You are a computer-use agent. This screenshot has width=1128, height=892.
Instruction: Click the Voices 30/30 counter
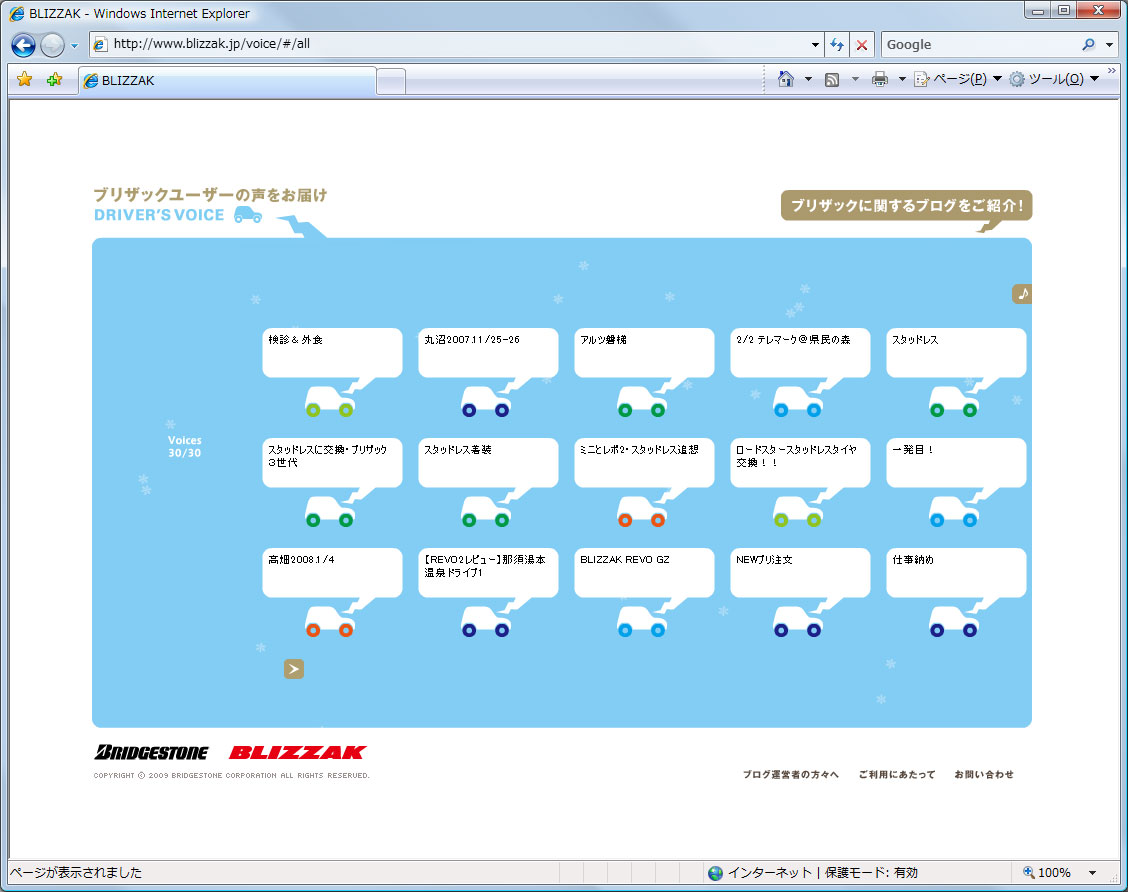[185, 447]
